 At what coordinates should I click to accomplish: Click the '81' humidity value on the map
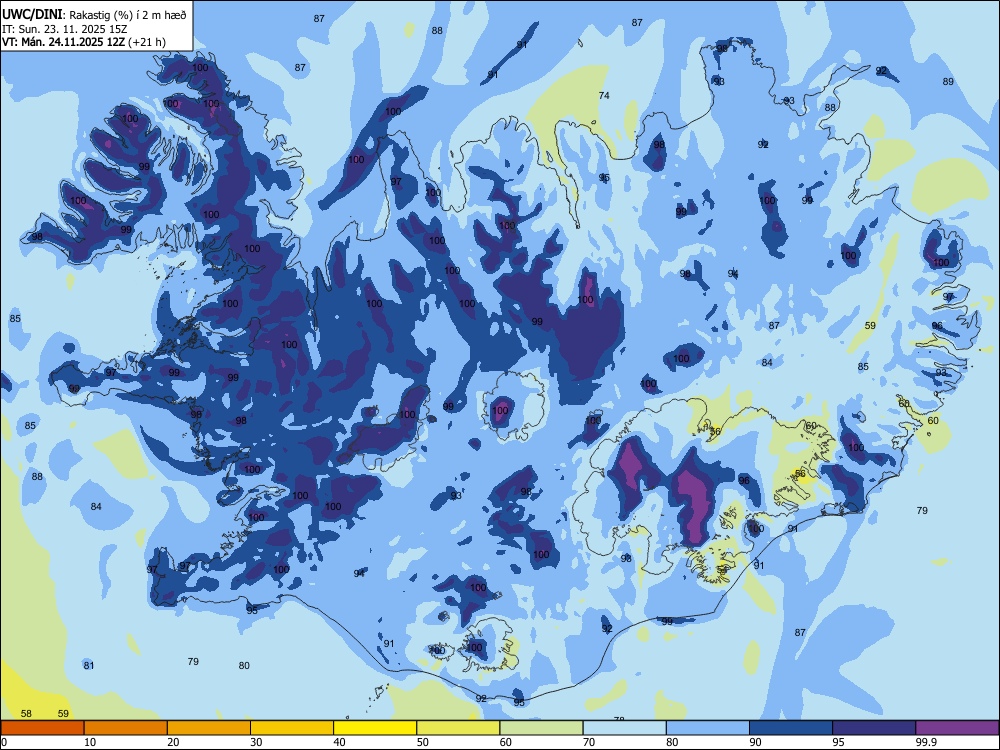coord(89,666)
